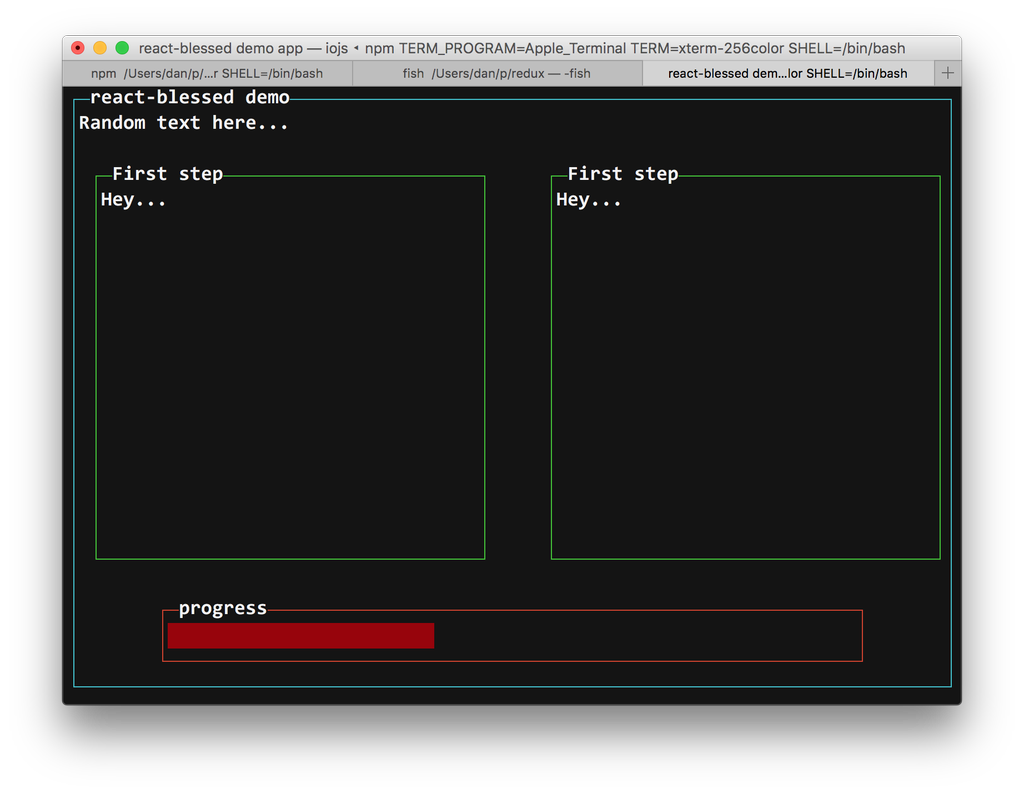Click the left box's 'First step' label

coord(167,174)
